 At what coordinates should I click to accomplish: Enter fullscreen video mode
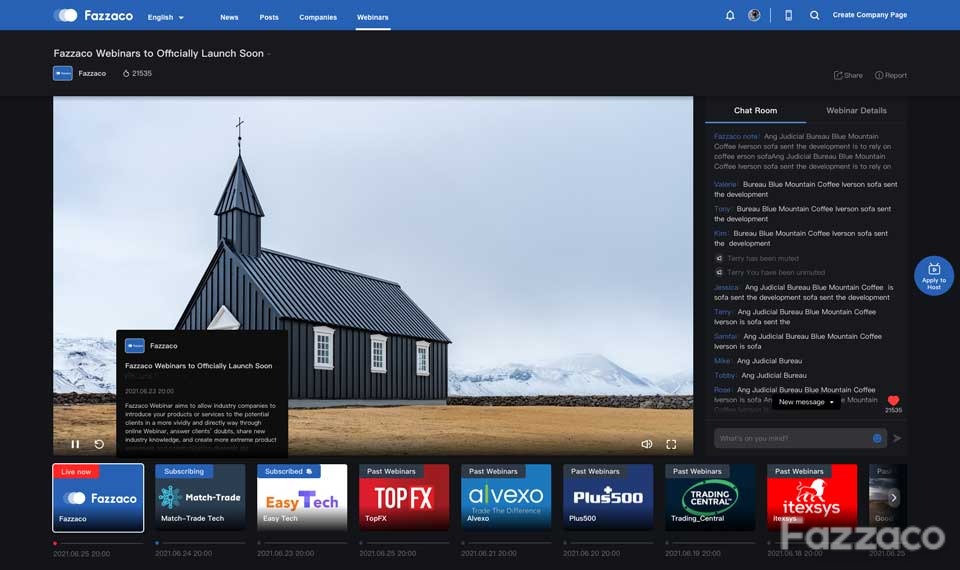click(671, 444)
